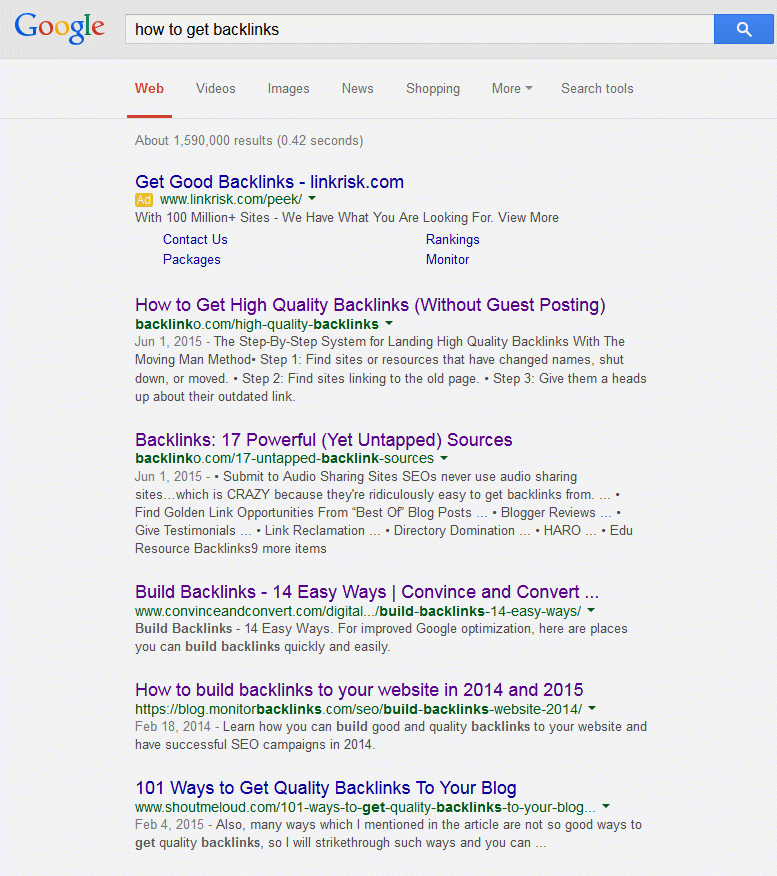The width and height of the screenshot is (777, 876).
Task: Expand arrow beside blog.monitorbacklinks.com URL
Action: (592, 708)
